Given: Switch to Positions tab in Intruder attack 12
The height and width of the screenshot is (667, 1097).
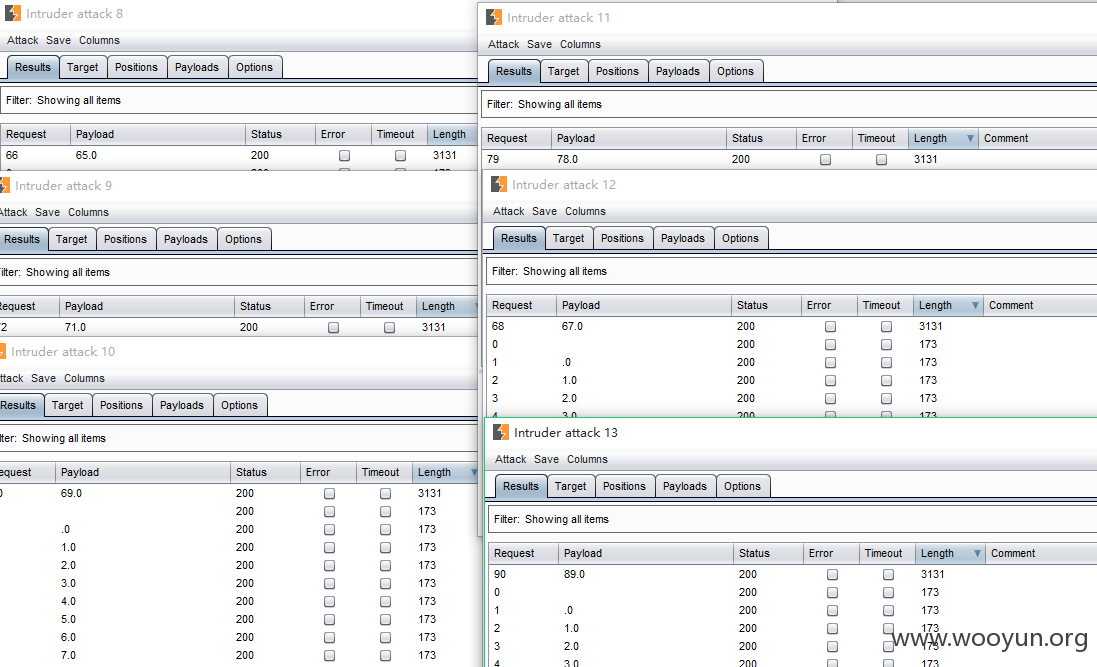Looking at the screenshot, I should (622, 238).
